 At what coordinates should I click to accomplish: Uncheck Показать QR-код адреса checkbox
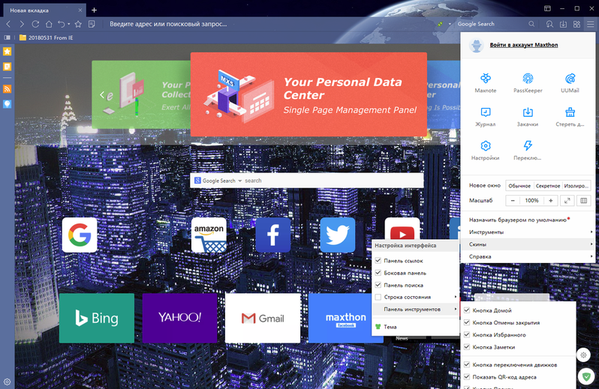pos(467,377)
